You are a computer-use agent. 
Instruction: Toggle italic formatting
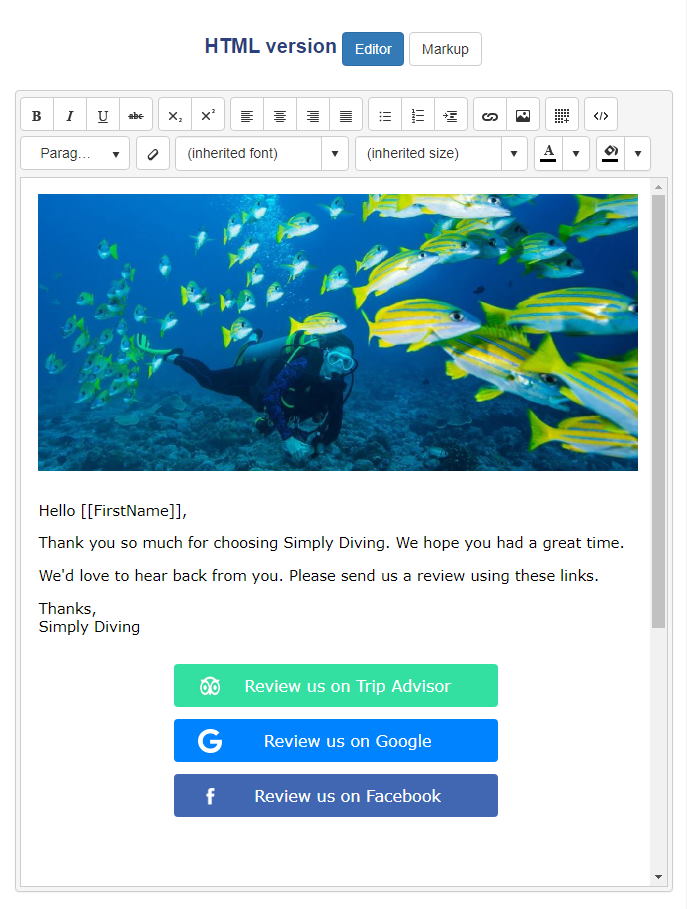(70, 115)
